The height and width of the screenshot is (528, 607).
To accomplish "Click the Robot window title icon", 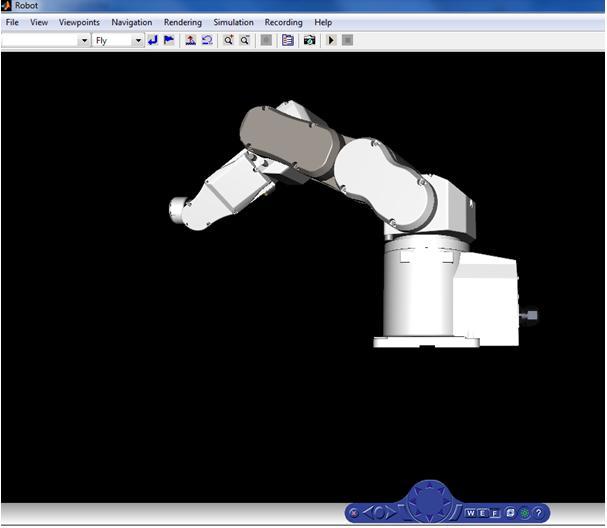I will (x=7, y=5).
